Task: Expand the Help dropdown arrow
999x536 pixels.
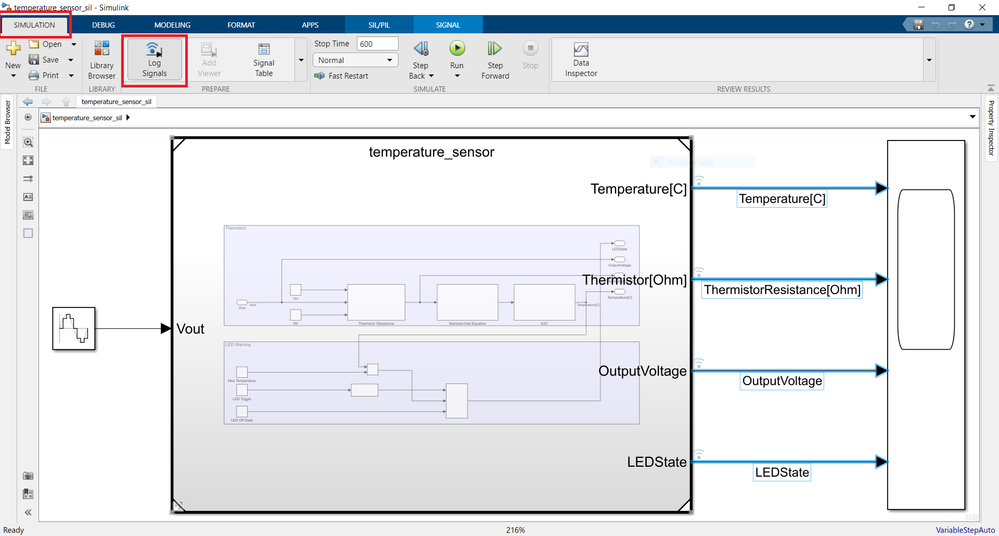Action: pyautogui.click(x=983, y=25)
